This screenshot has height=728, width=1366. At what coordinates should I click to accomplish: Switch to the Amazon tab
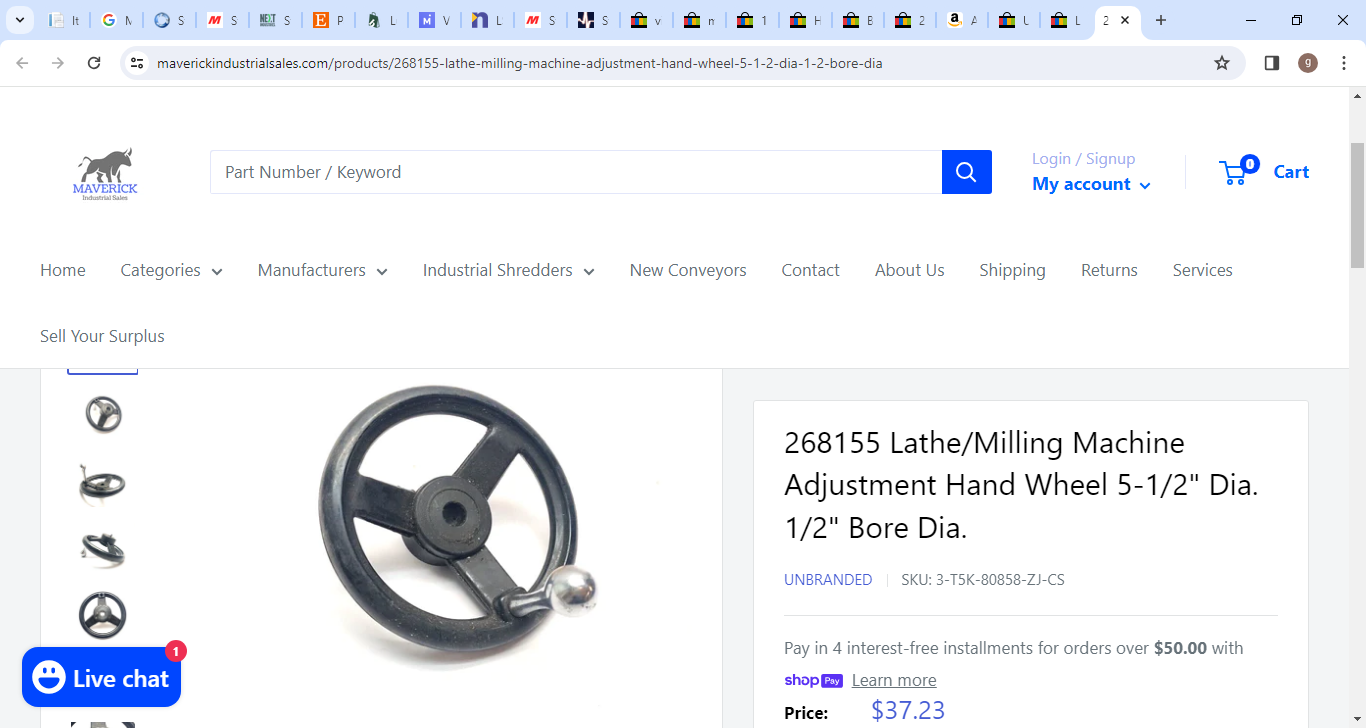click(962, 20)
